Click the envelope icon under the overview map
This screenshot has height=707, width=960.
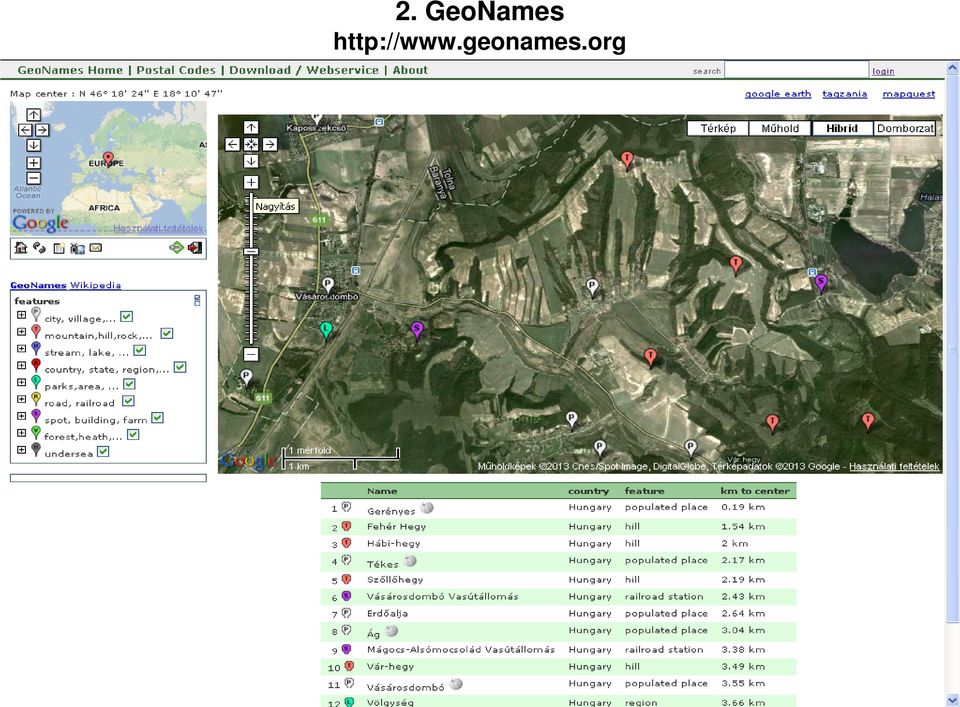coord(96,248)
